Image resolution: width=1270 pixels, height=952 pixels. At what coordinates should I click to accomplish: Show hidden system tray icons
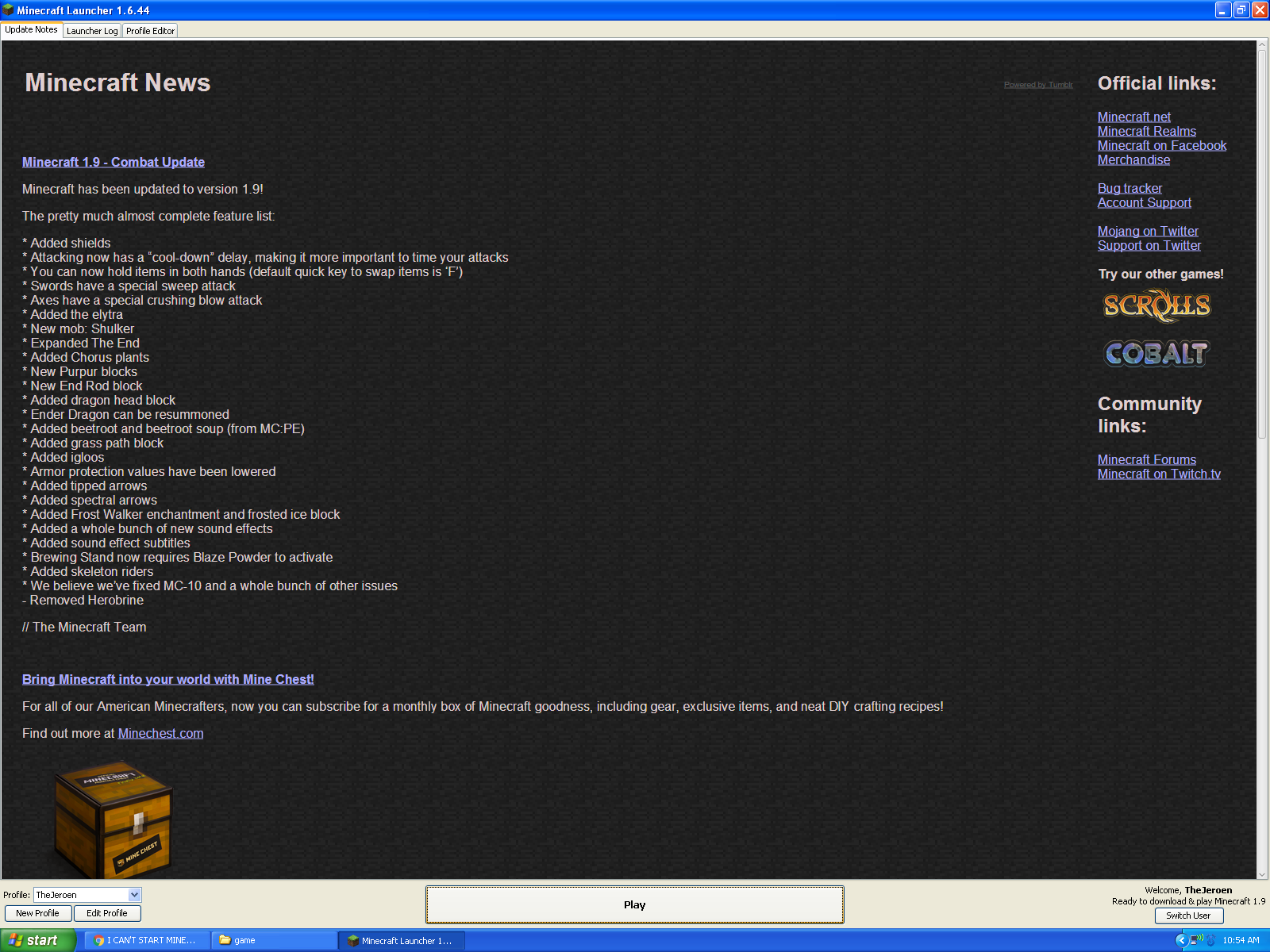1180,940
